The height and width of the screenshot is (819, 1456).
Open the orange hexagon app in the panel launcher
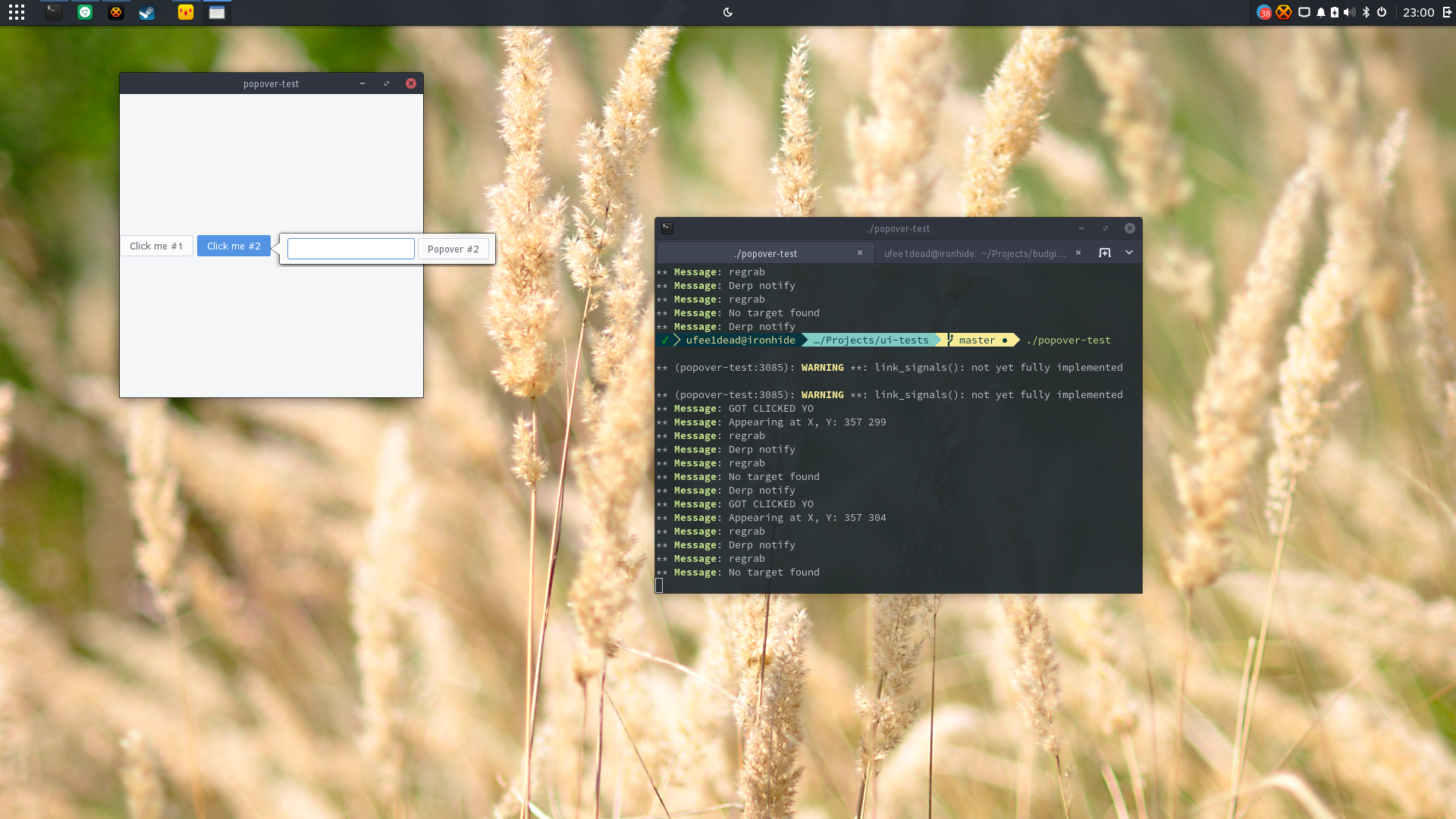115,12
